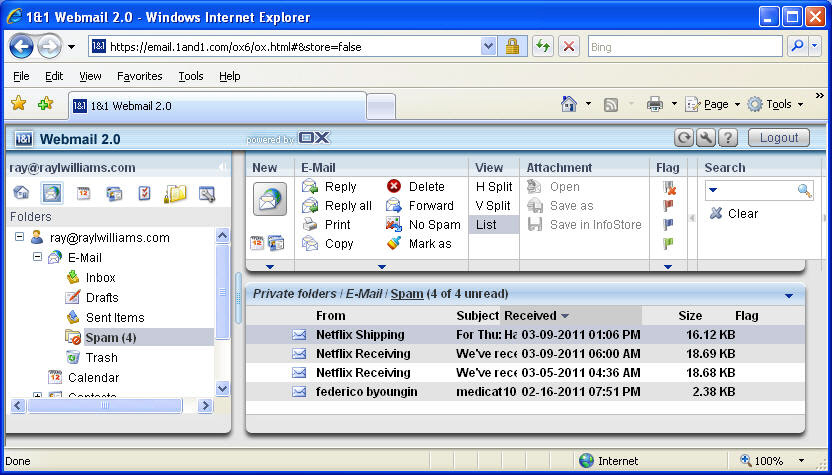Click the start page home icon in sidebar
Image resolution: width=832 pixels, height=475 pixels.
[x=21, y=193]
